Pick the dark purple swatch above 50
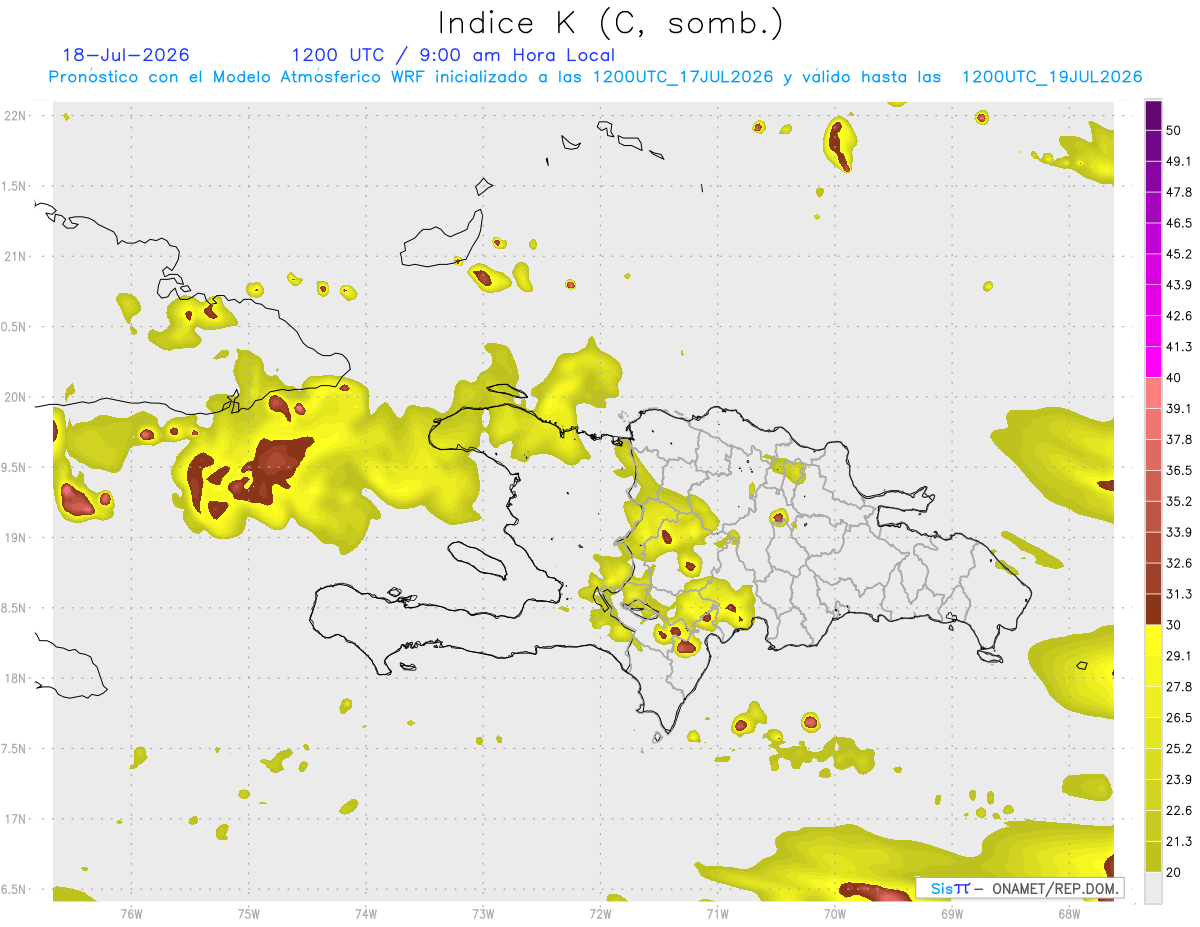This screenshot has width=1200, height=927. (x=1154, y=115)
